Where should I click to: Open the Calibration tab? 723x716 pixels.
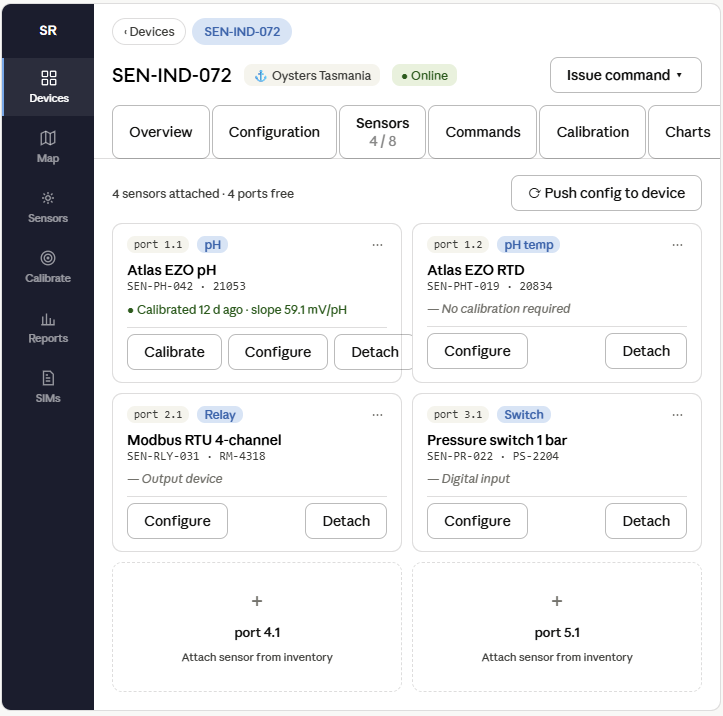(593, 132)
